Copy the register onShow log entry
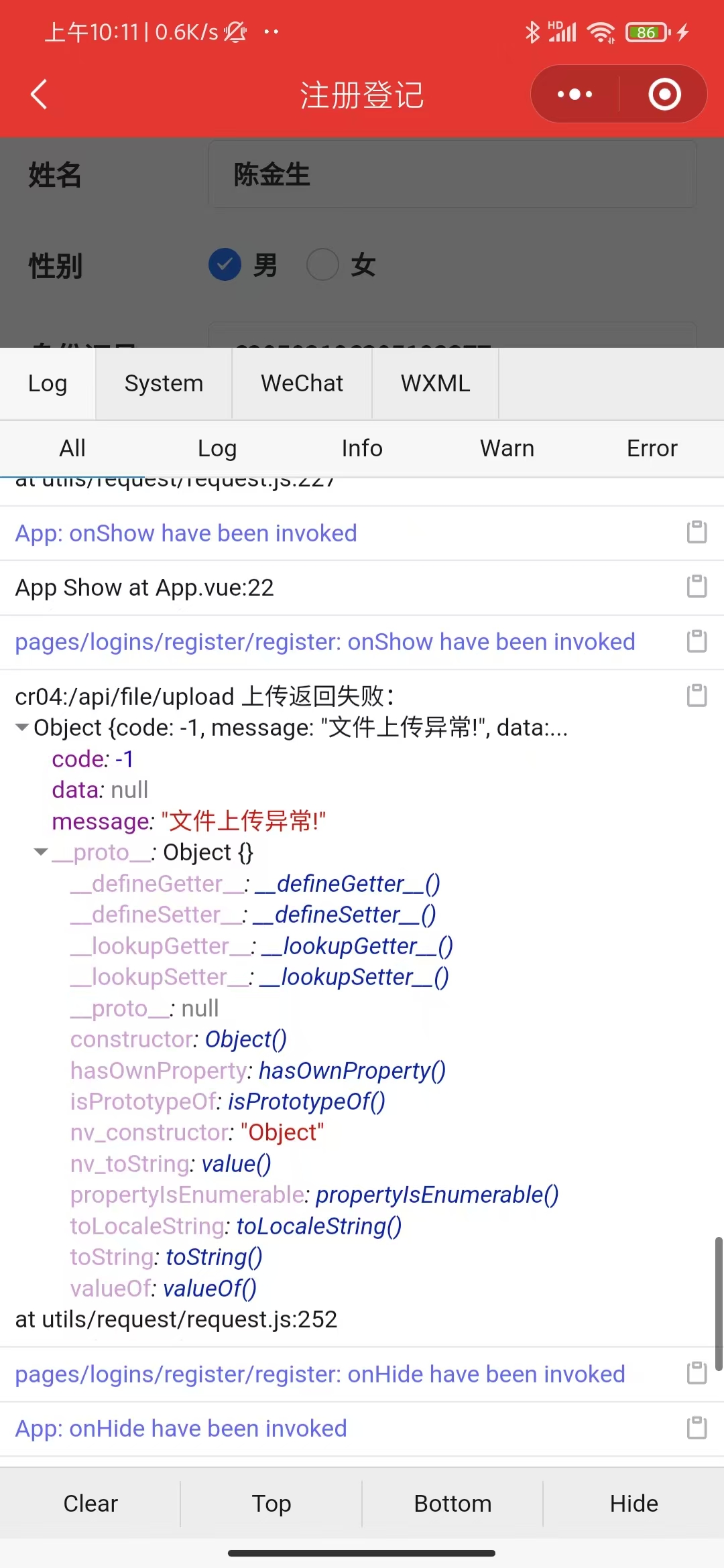Image resolution: width=724 pixels, height=1568 pixels. pos(697,641)
